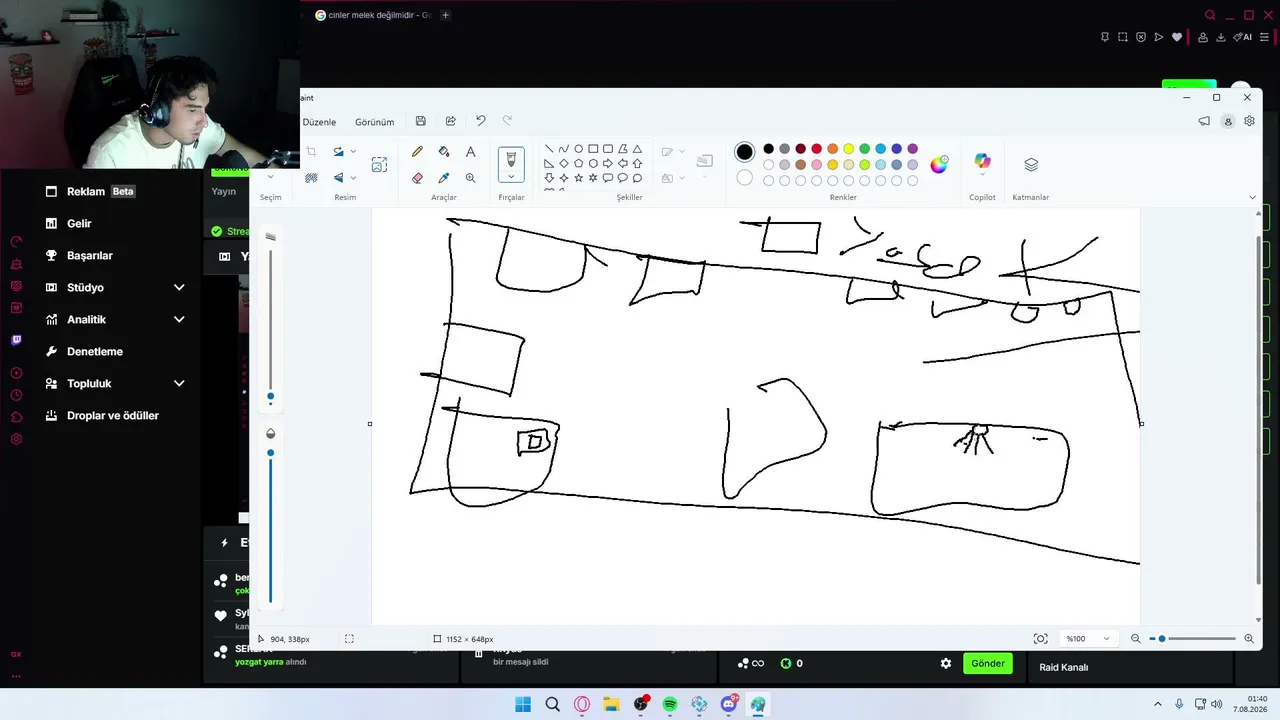Open the Flip options dropdown
The width and height of the screenshot is (1280, 720).
pos(353,178)
